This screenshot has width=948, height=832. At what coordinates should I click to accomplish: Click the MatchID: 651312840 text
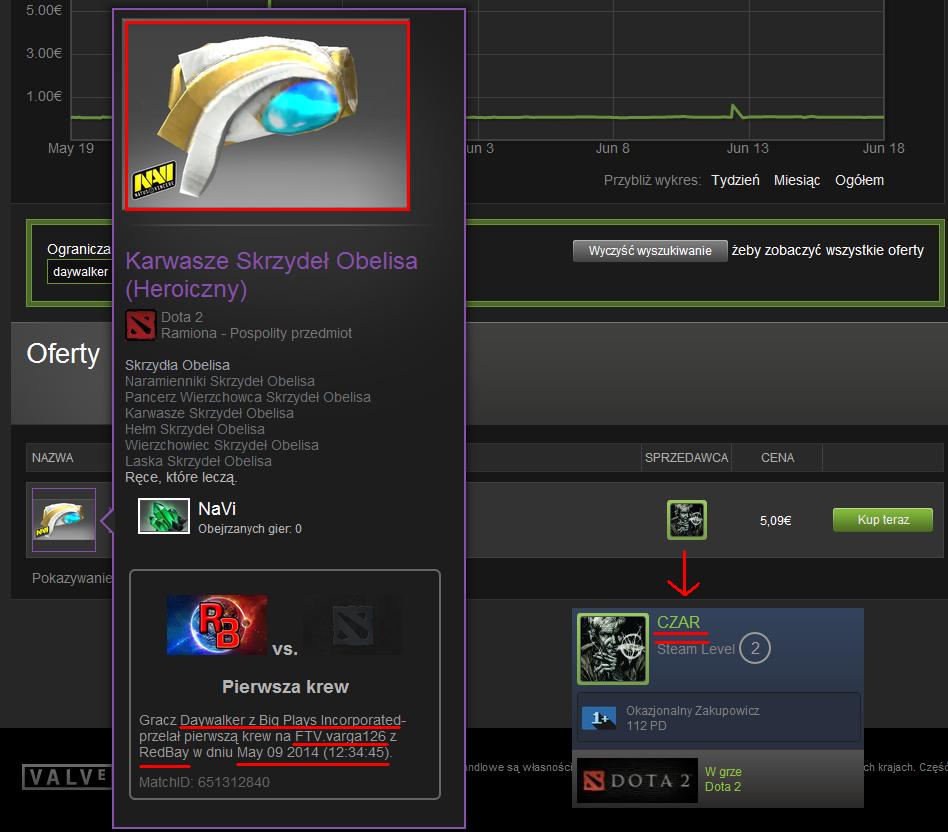coord(204,782)
